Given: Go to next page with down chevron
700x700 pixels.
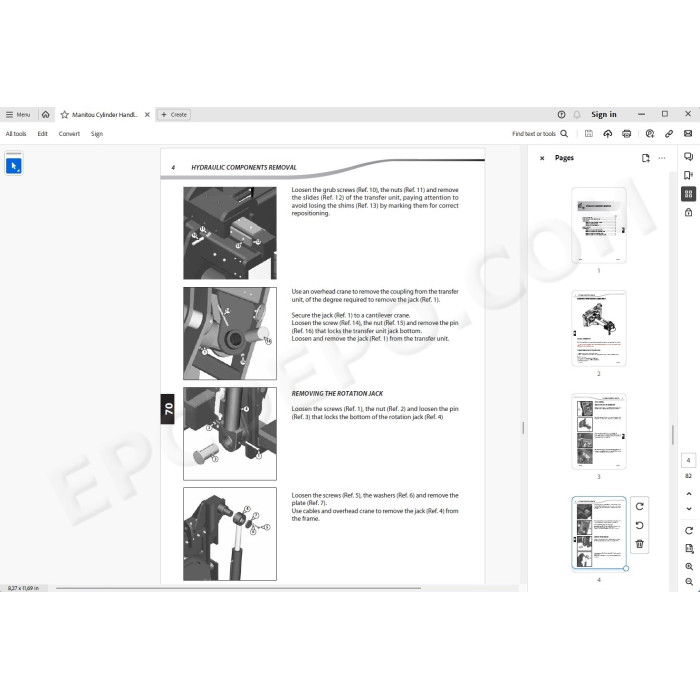Looking at the screenshot, I should click(689, 508).
